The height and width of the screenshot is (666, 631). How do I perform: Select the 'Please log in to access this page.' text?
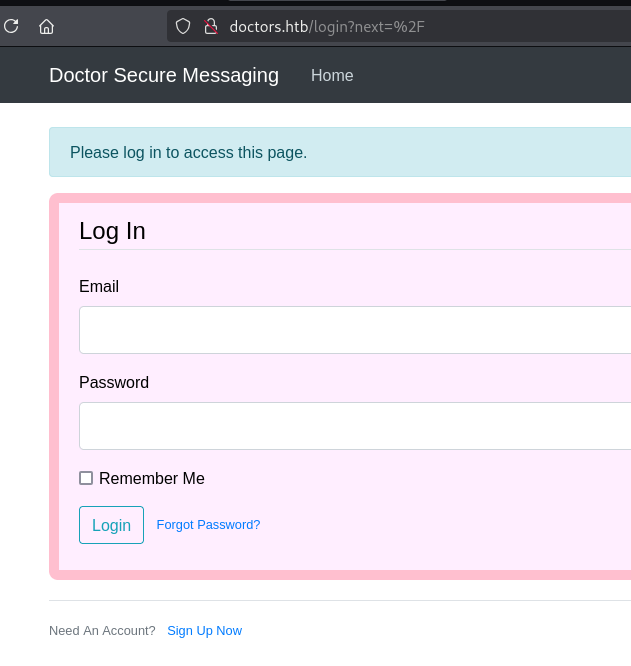click(189, 152)
